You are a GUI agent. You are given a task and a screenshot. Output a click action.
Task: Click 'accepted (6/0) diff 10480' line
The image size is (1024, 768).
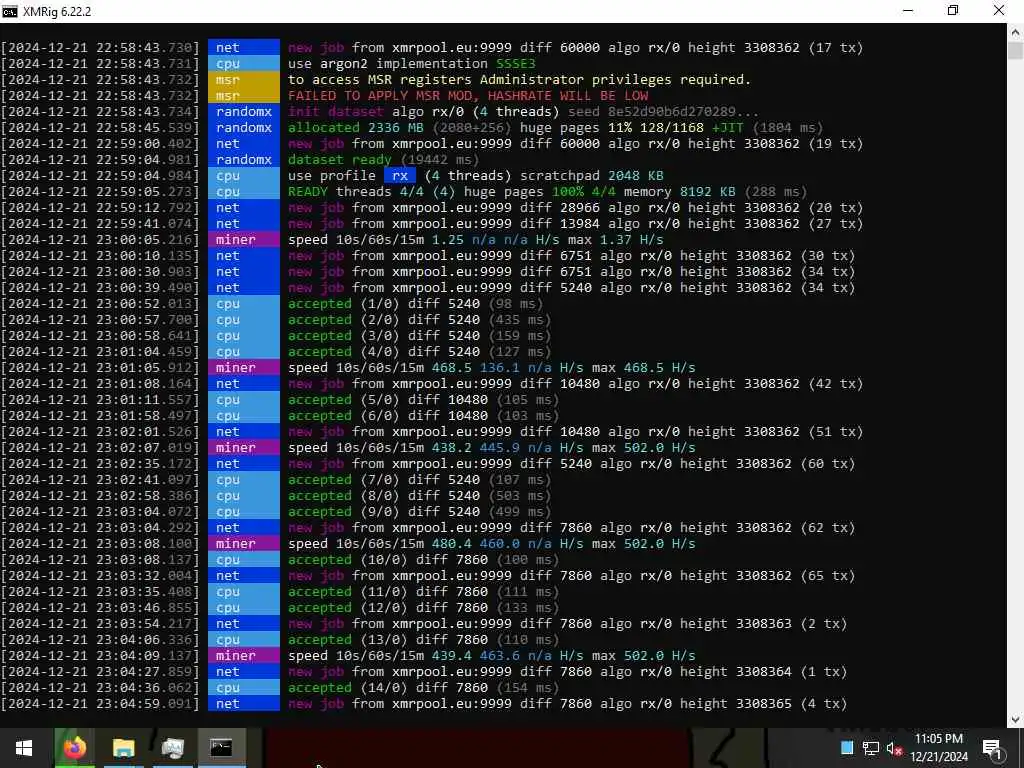point(423,415)
